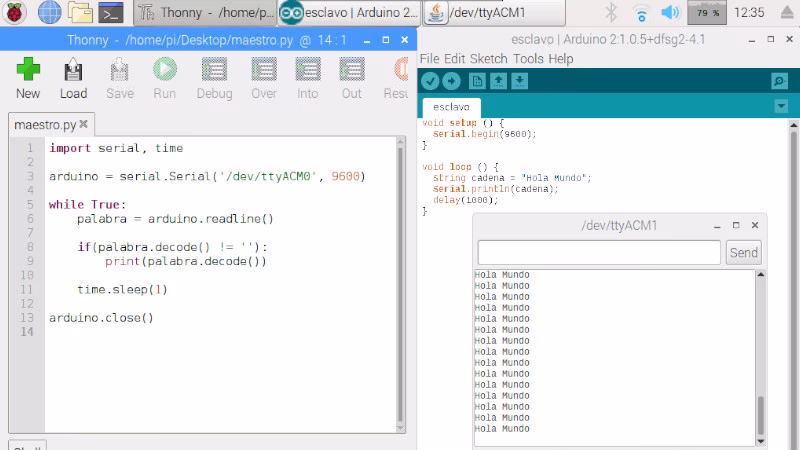Open the Raspberry Pi applications menu
Image resolution: width=800 pixels, height=450 pixels.
point(15,12)
